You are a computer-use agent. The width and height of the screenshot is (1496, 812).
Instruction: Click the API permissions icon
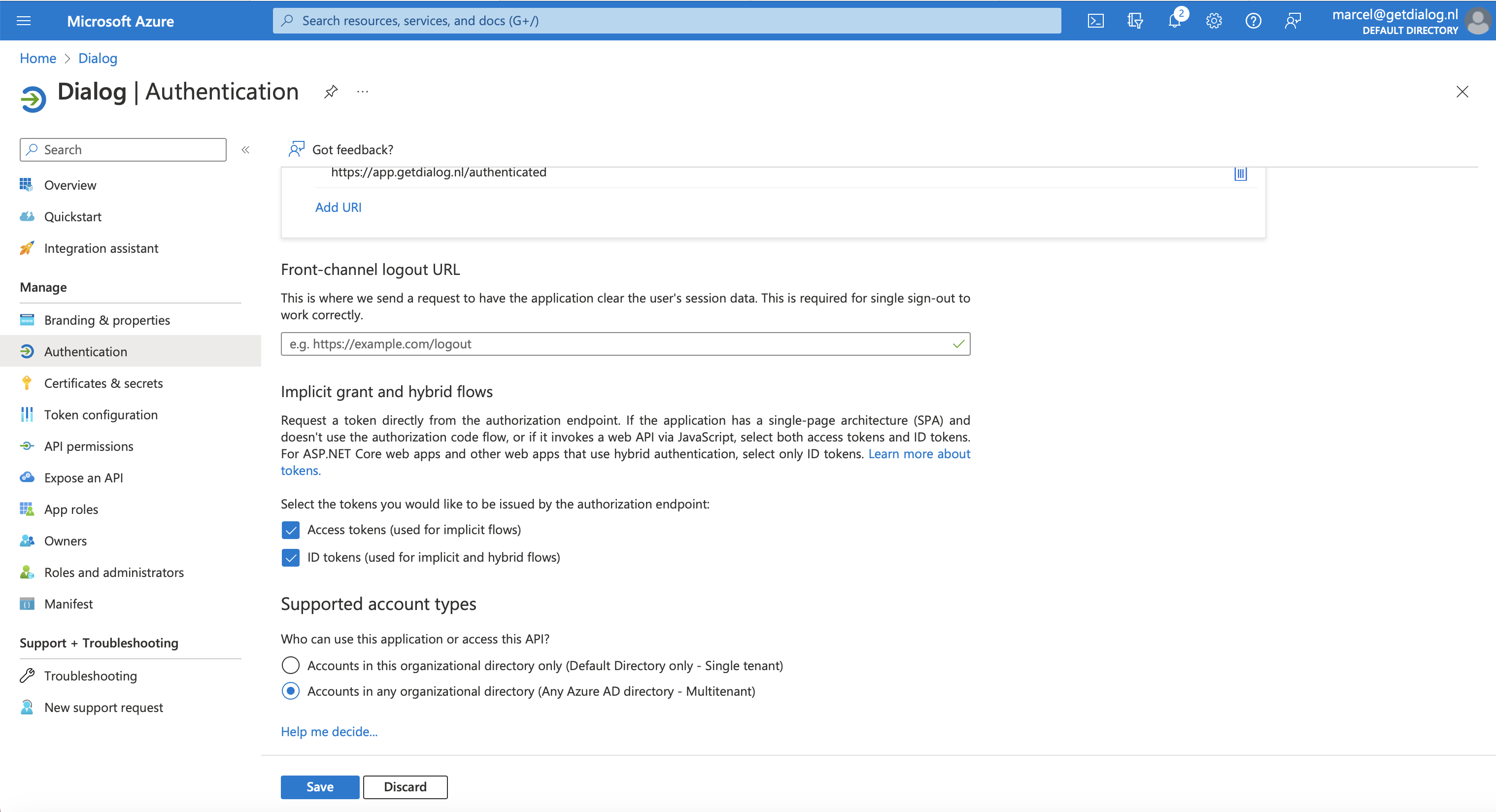tap(27, 445)
